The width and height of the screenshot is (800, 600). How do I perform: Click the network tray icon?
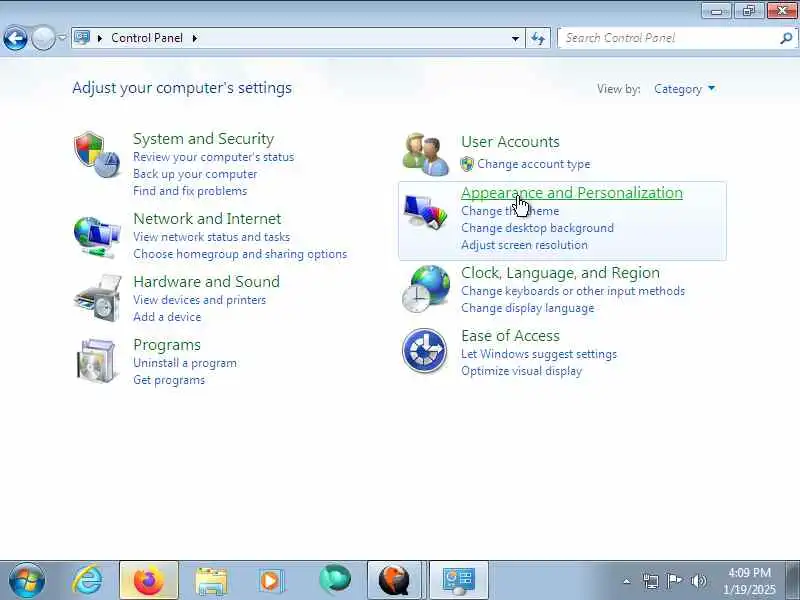click(x=651, y=581)
